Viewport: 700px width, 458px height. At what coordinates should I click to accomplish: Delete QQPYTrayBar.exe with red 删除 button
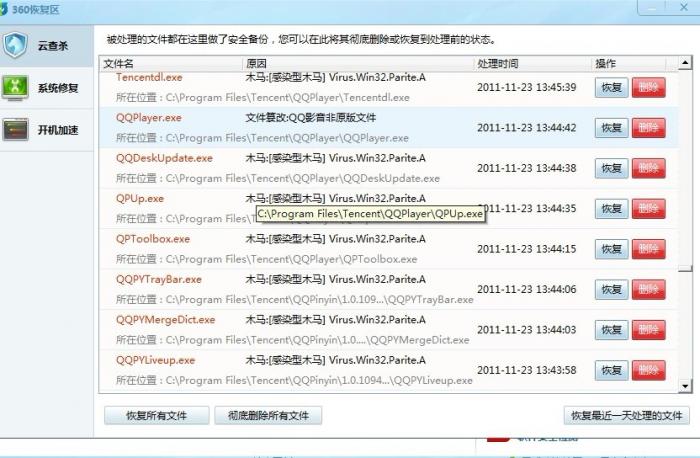click(x=648, y=290)
